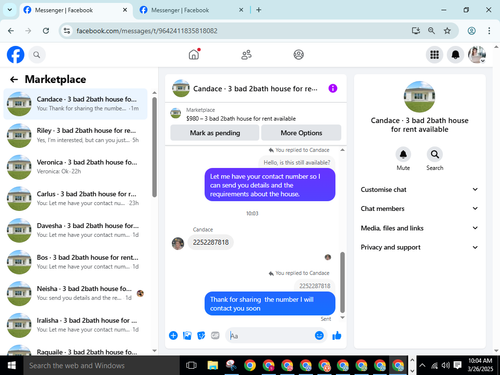Expand Media, files and links section
The image size is (500, 375).
click(419, 228)
